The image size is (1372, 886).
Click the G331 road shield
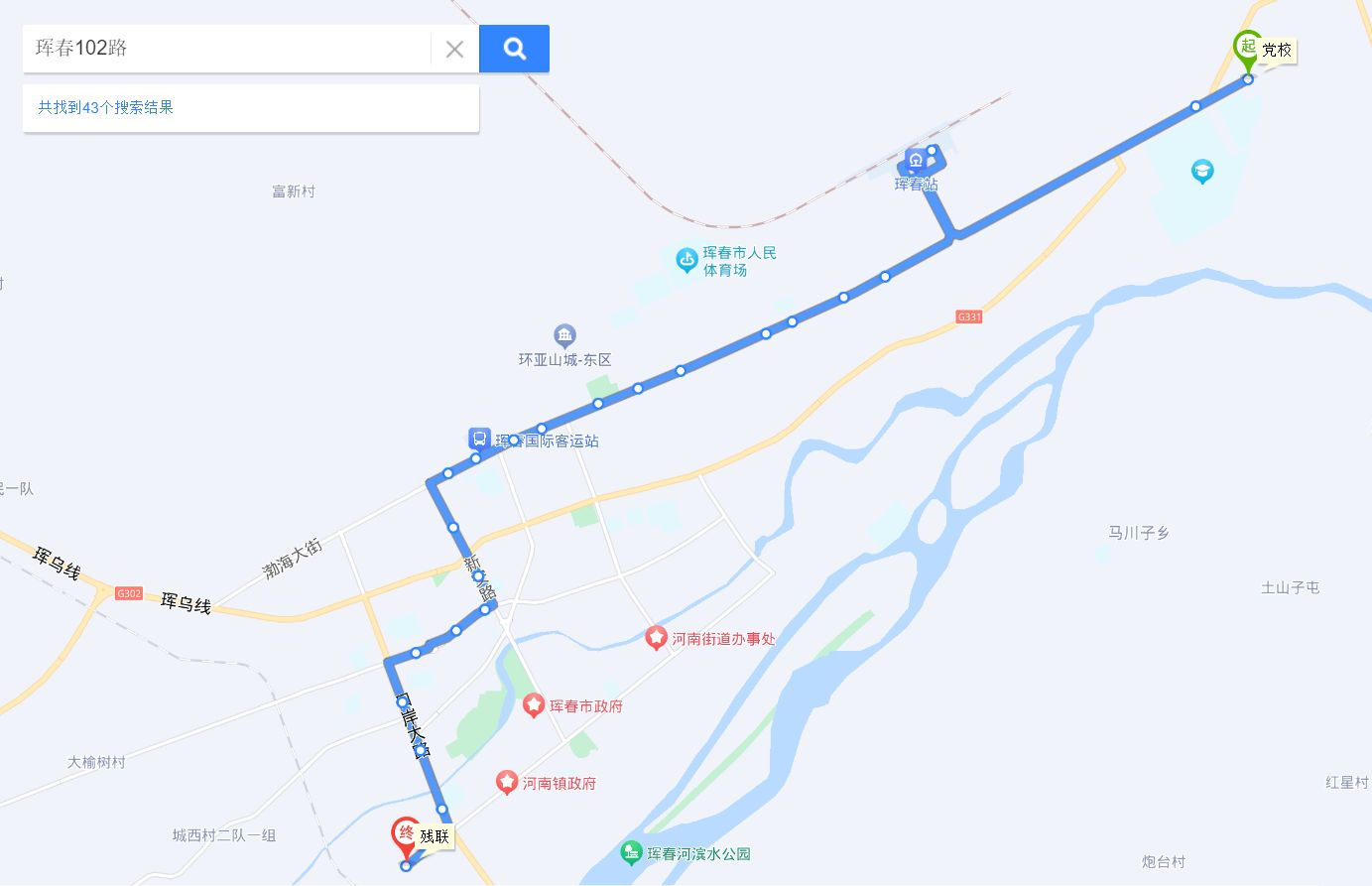pos(969,316)
